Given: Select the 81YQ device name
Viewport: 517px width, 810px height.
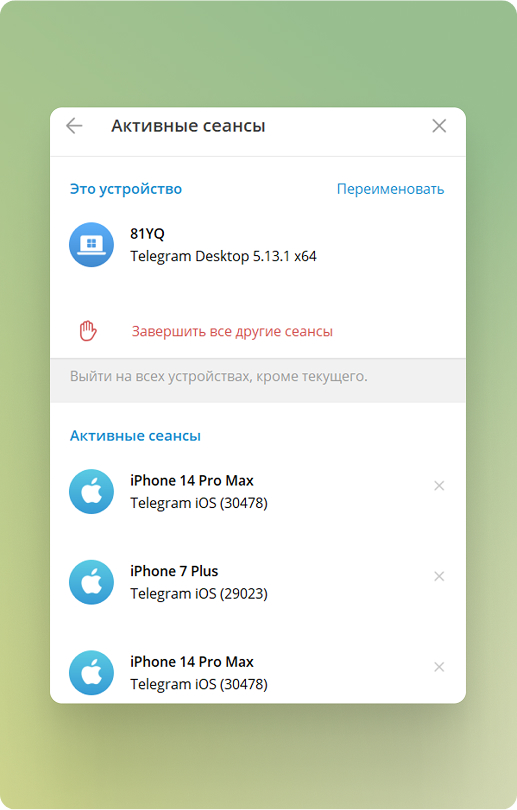Looking at the screenshot, I should click(147, 233).
